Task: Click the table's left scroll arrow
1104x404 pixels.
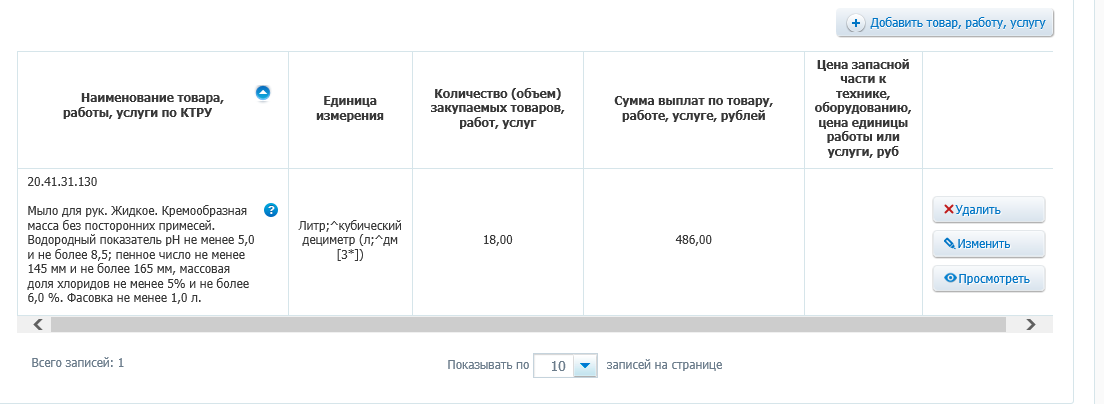Action: tap(38, 324)
